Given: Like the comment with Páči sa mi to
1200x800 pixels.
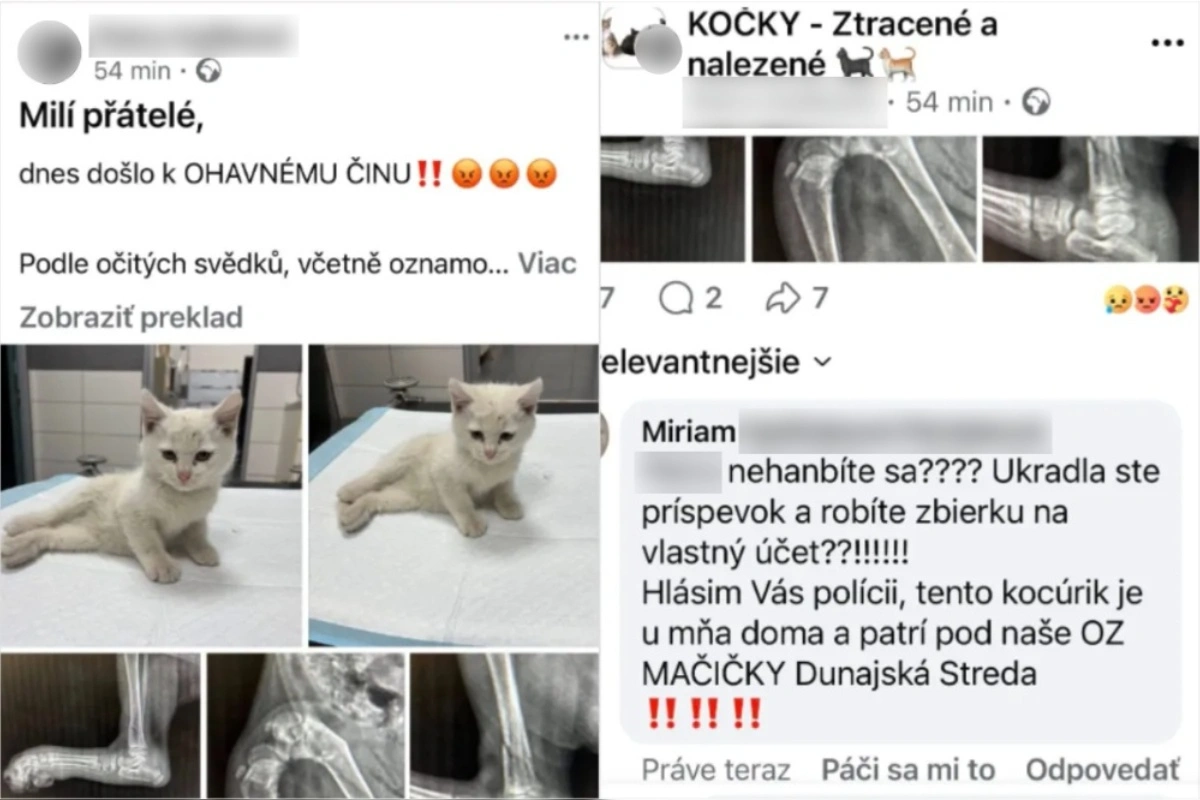Looking at the screenshot, I should 908,770.
